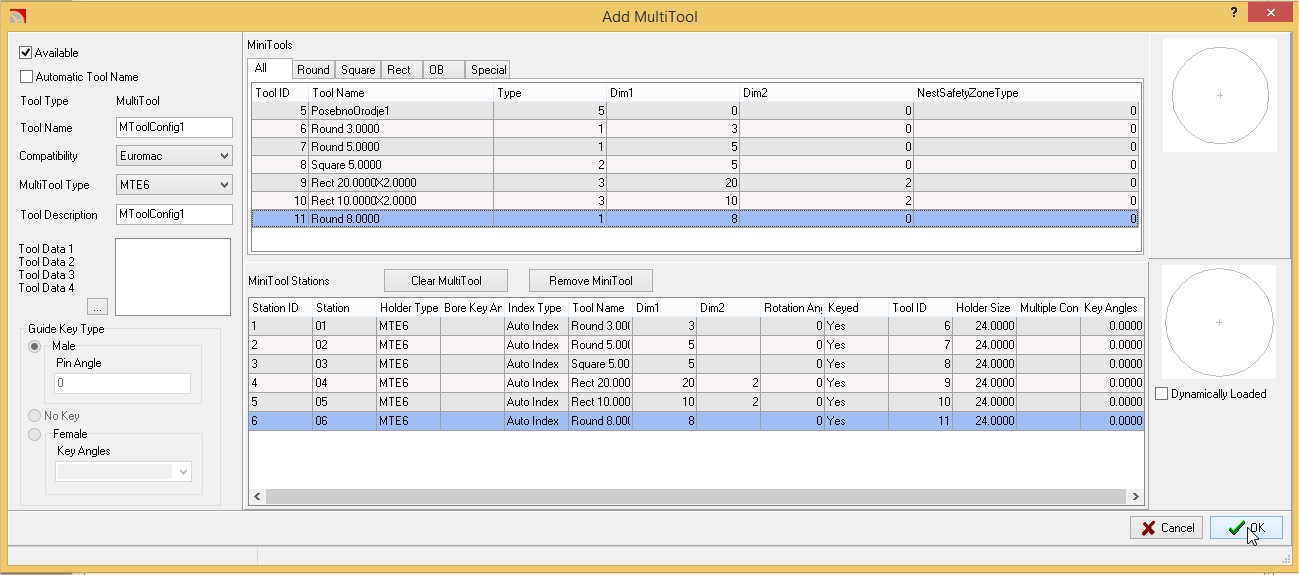The image size is (1299, 575).
Task: Switch to the Round minitools tab
Action: (x=313, y=70)
